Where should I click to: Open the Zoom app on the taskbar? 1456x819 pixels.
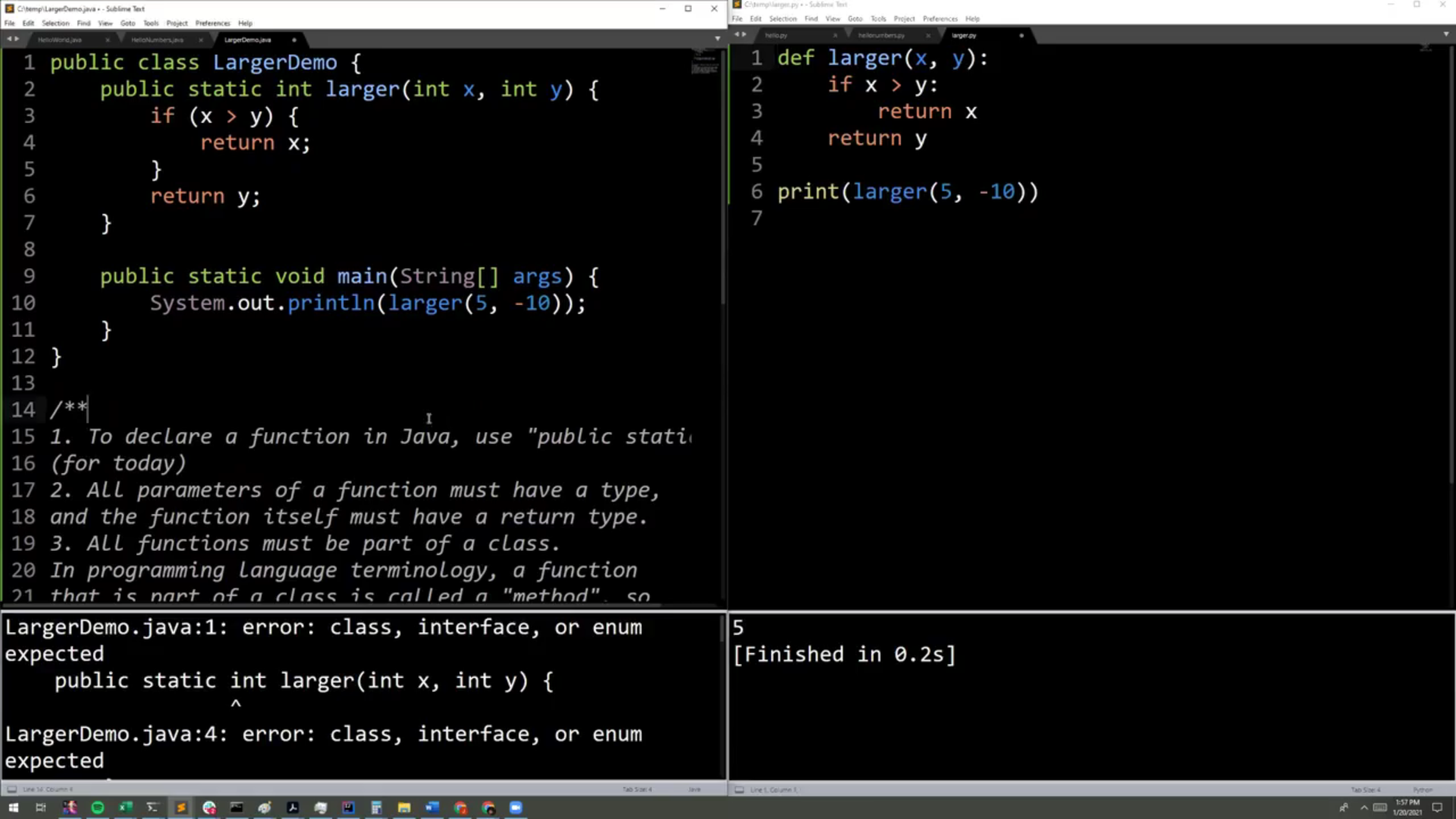pos(516,808)
